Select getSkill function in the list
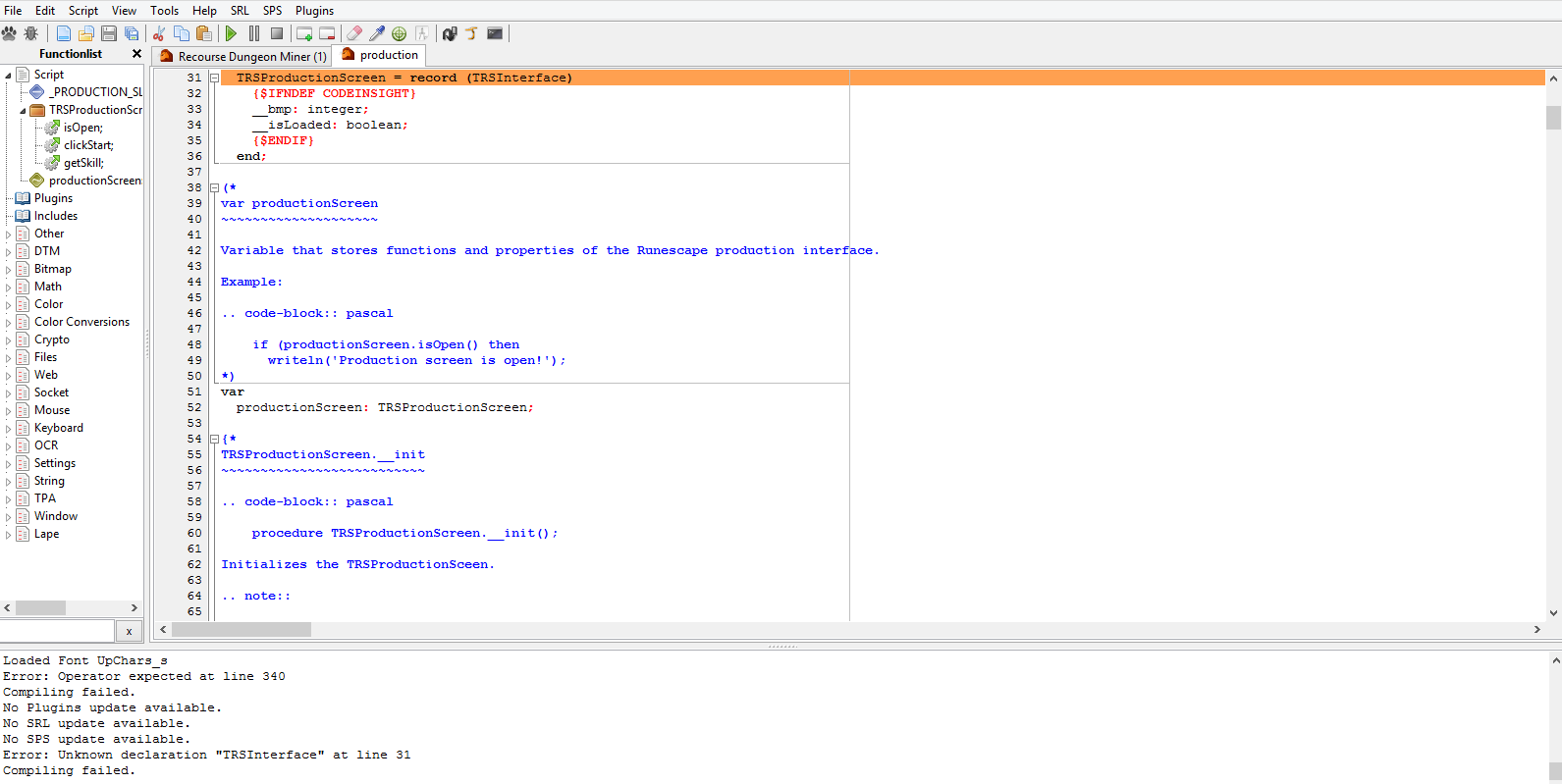Screen dimensions: 1562x784 coord(84,163)
